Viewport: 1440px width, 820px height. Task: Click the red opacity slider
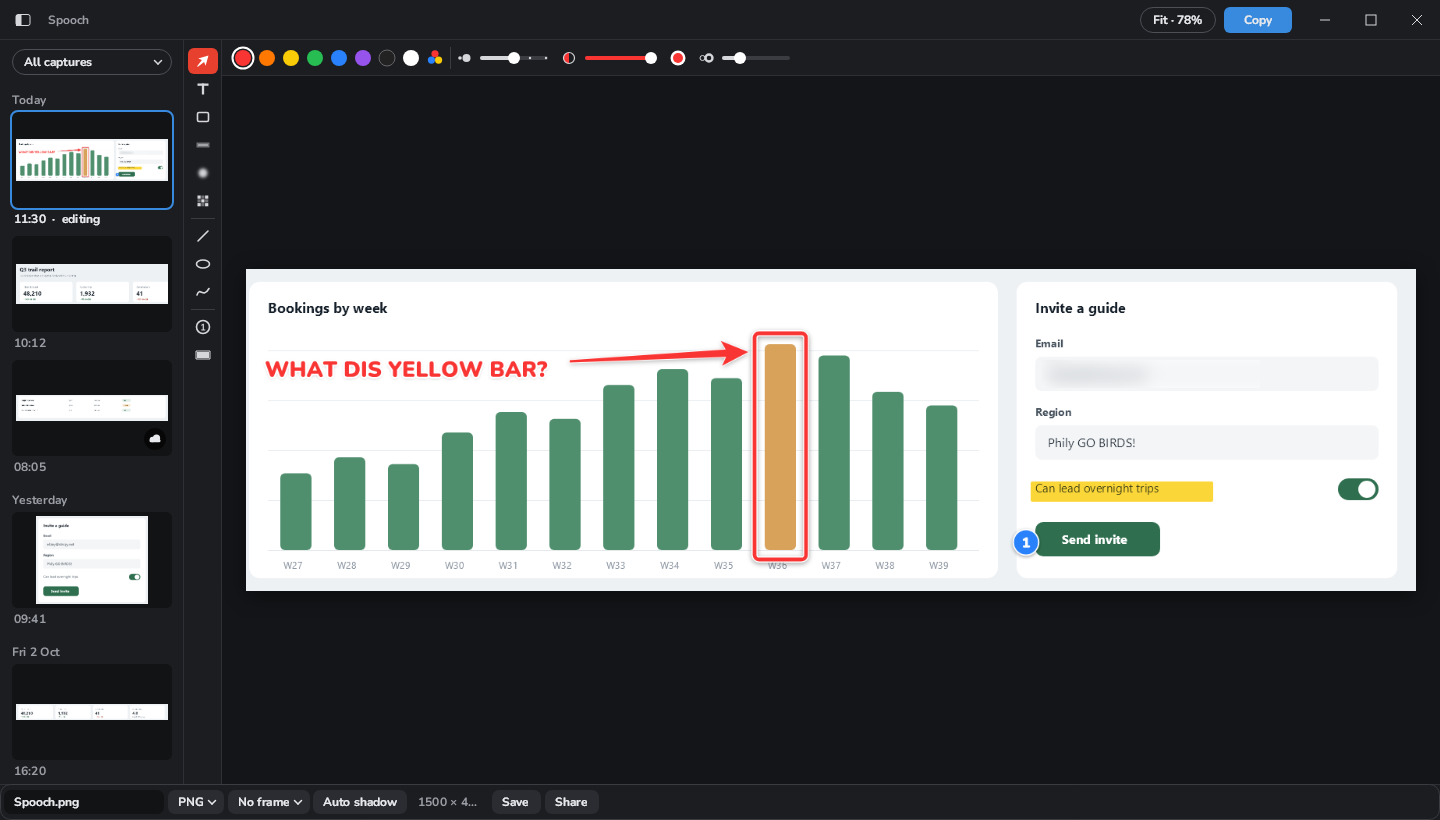point(620,58)
